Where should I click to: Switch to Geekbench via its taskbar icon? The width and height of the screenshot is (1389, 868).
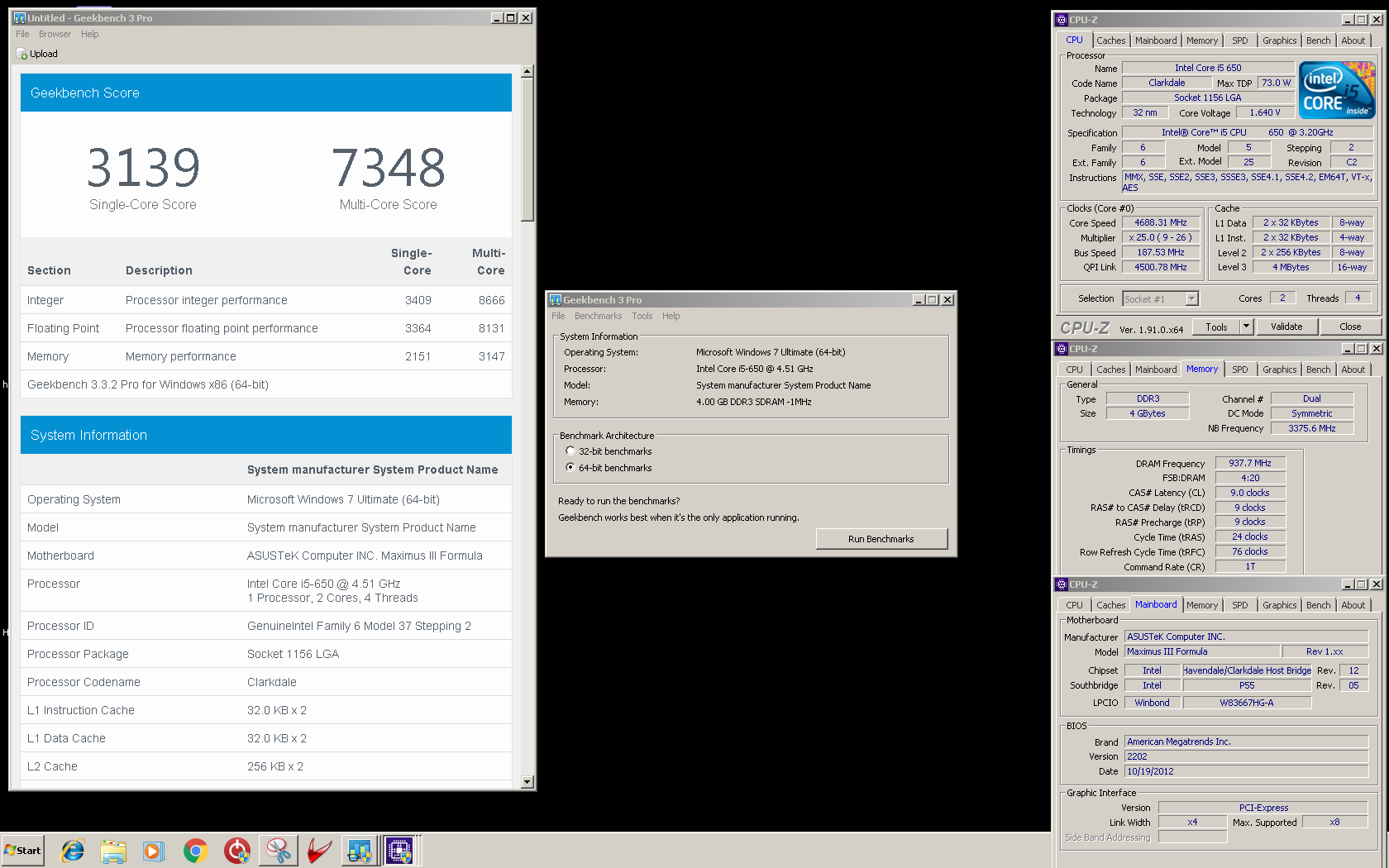click(360, 850)
